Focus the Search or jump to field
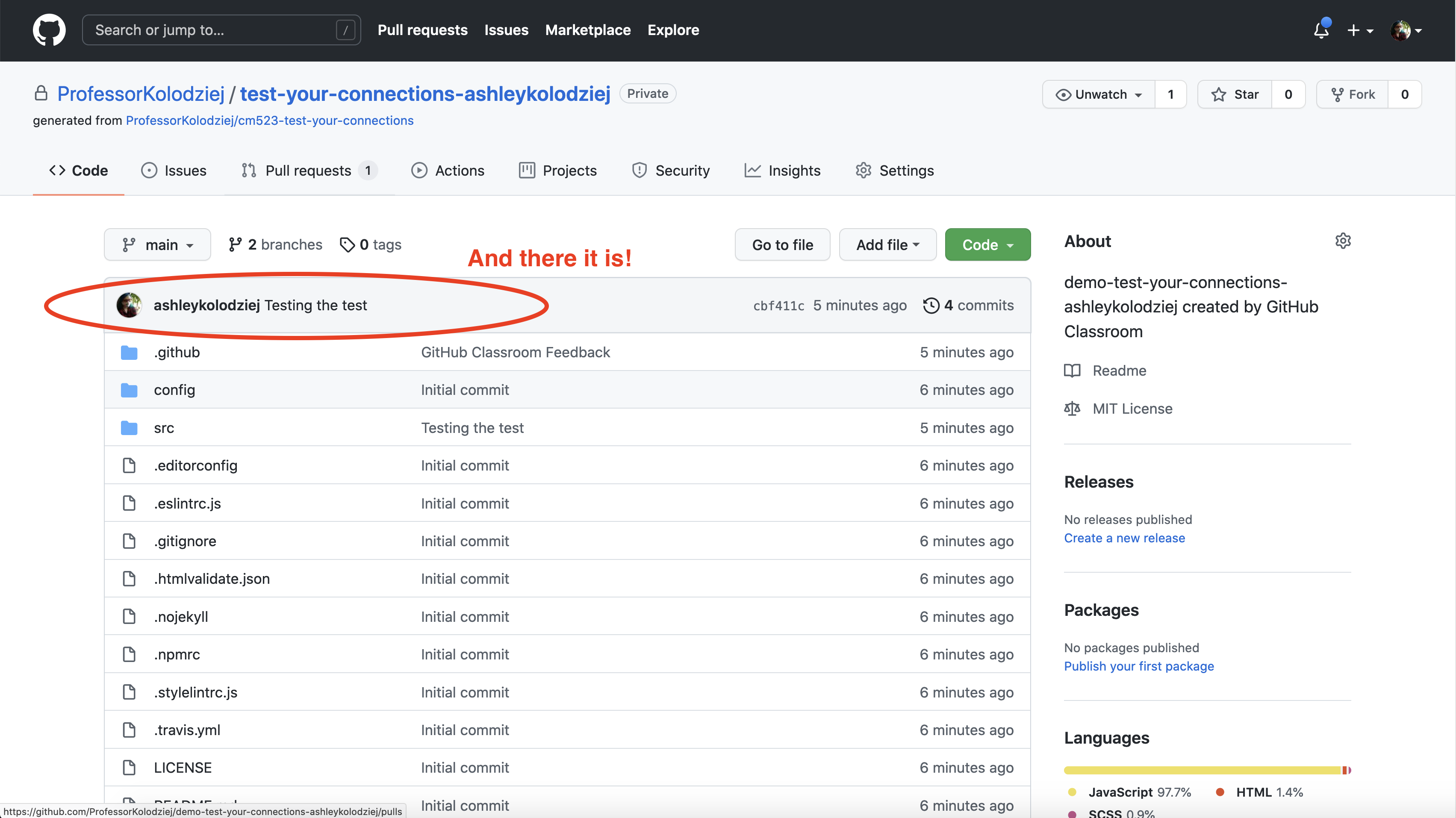Screen dimensions: 1456x818 (x=221, y=30)
